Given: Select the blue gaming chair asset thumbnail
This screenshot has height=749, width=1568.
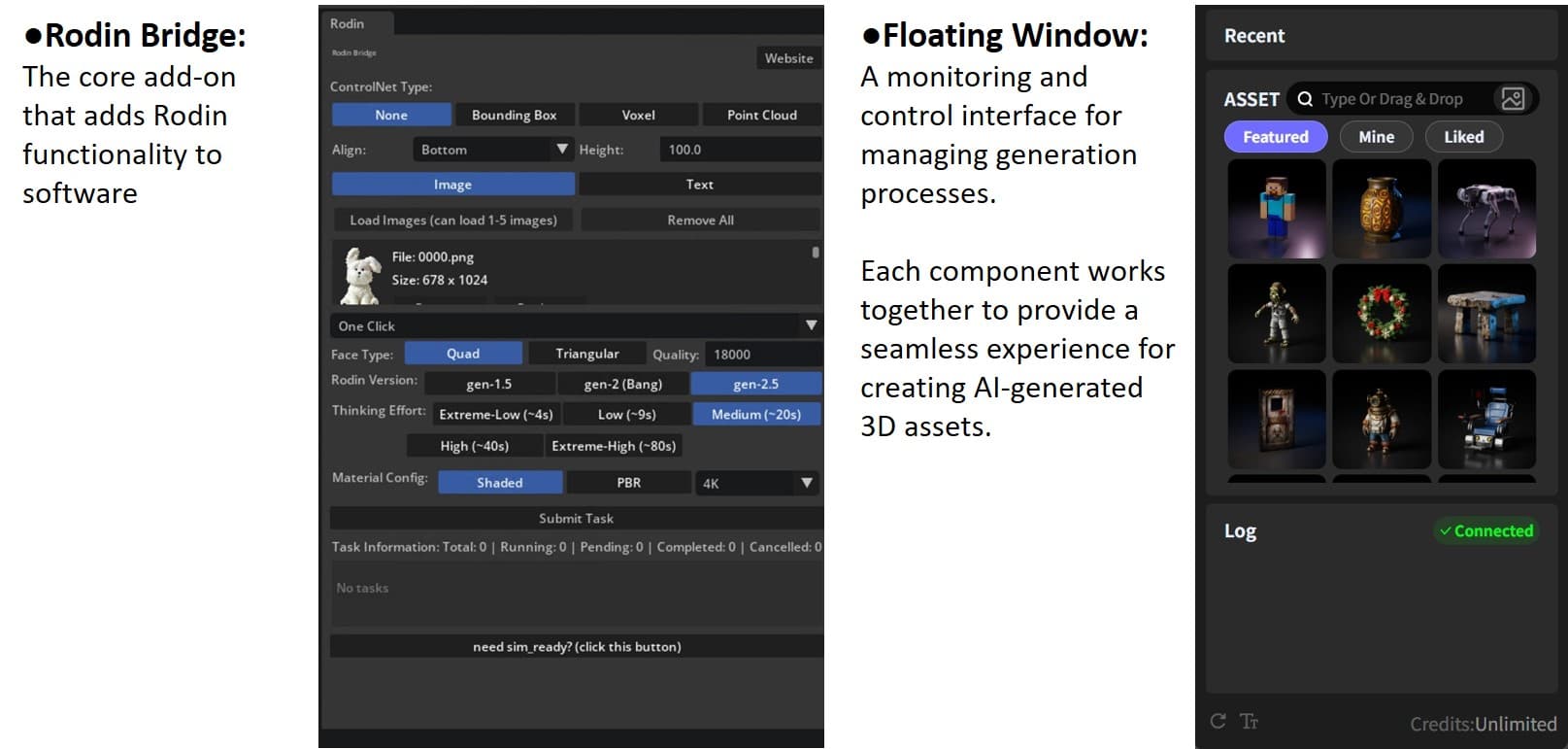Looking at the screenshot, I should point(1486,419).
